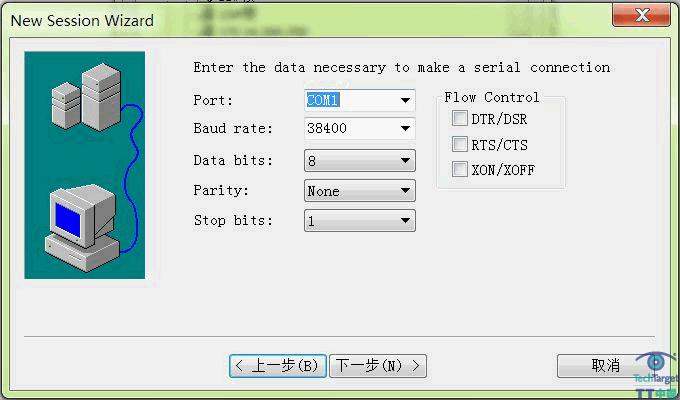Expand the Parity dropdown showing None

(405, 190)
